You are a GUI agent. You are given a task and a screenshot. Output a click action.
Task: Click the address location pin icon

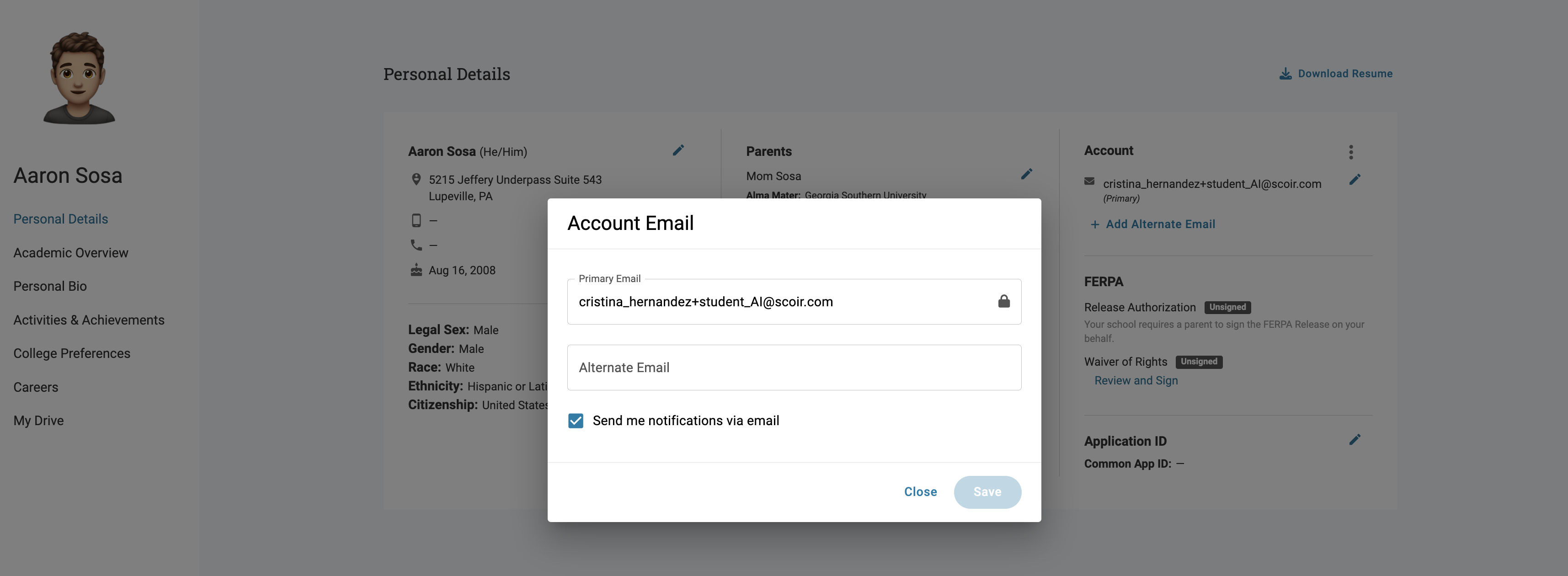[416, 180]
